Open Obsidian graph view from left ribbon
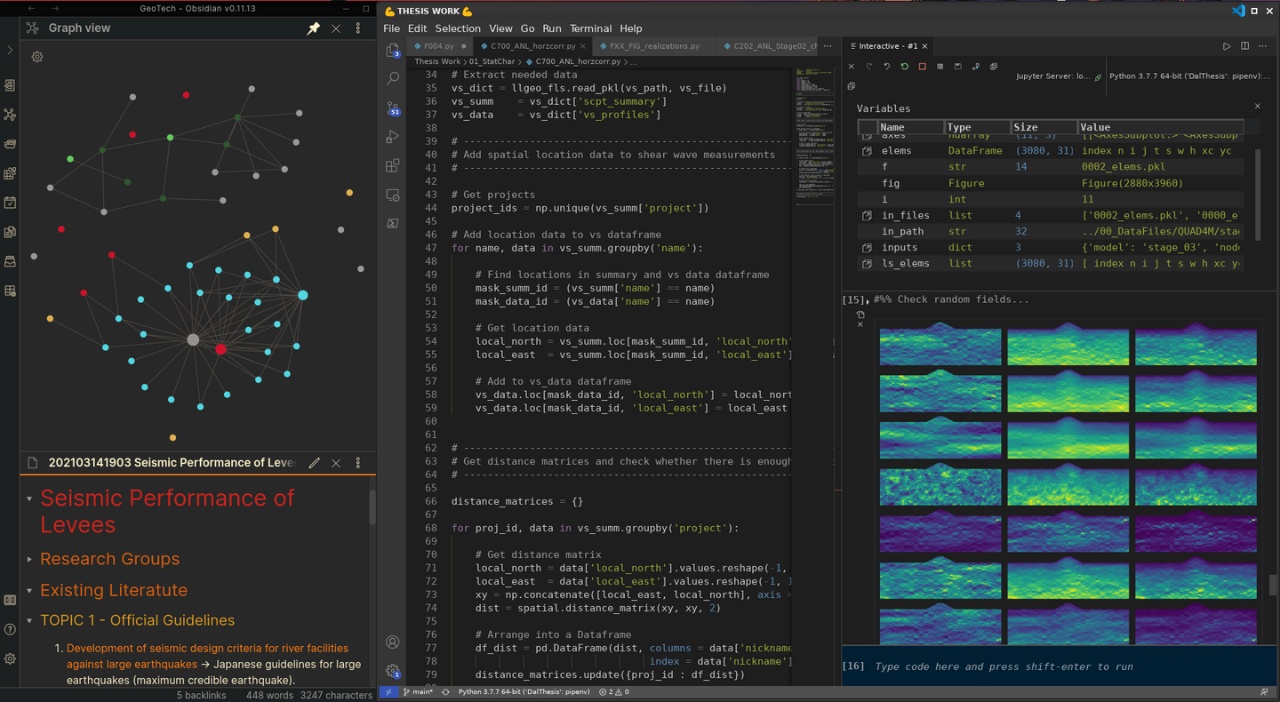 point(10,114)
